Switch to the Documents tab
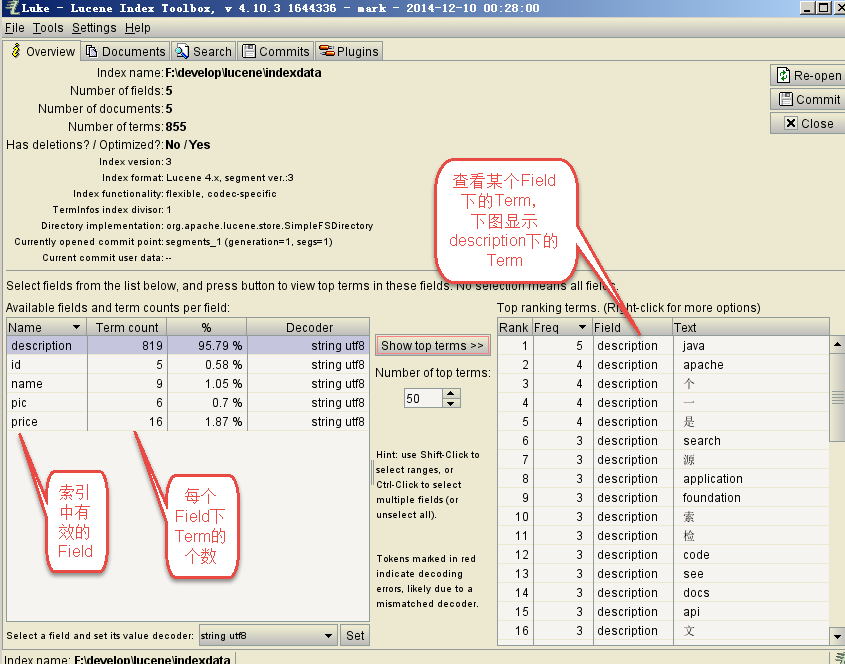 click(x=126, y=51)
